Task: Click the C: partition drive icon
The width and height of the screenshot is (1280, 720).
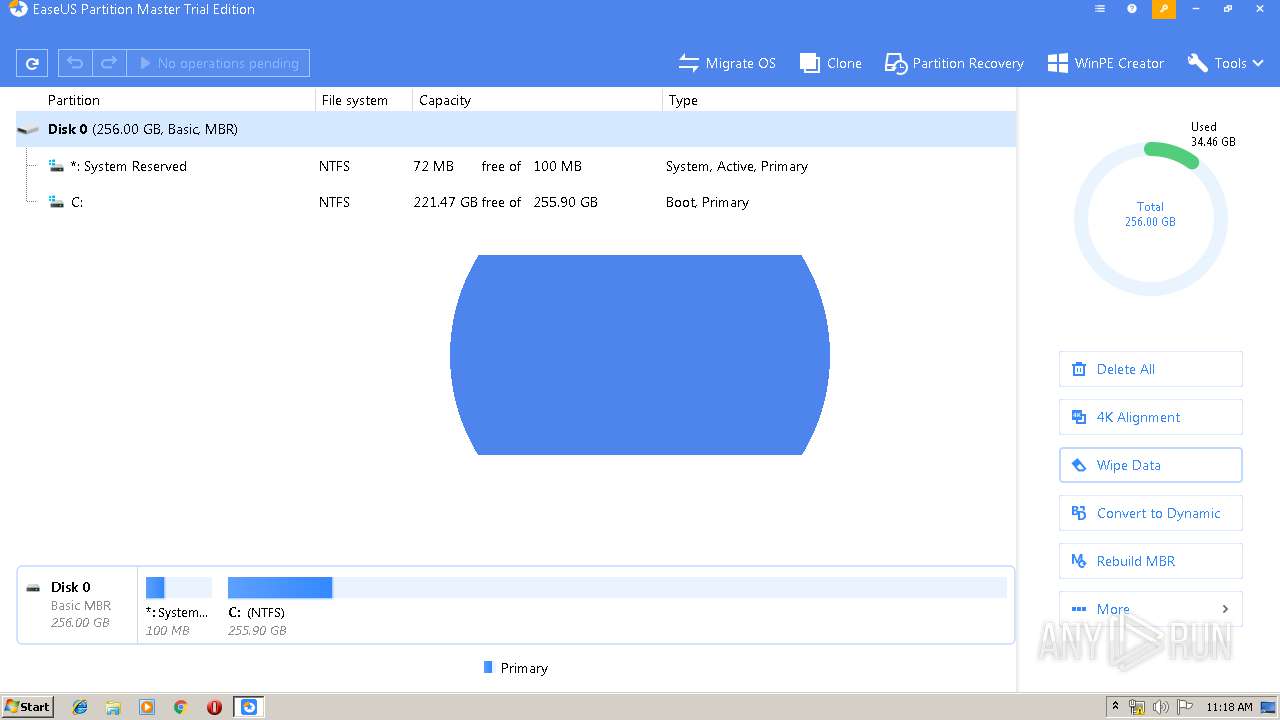Action: (x=56, y=202)
